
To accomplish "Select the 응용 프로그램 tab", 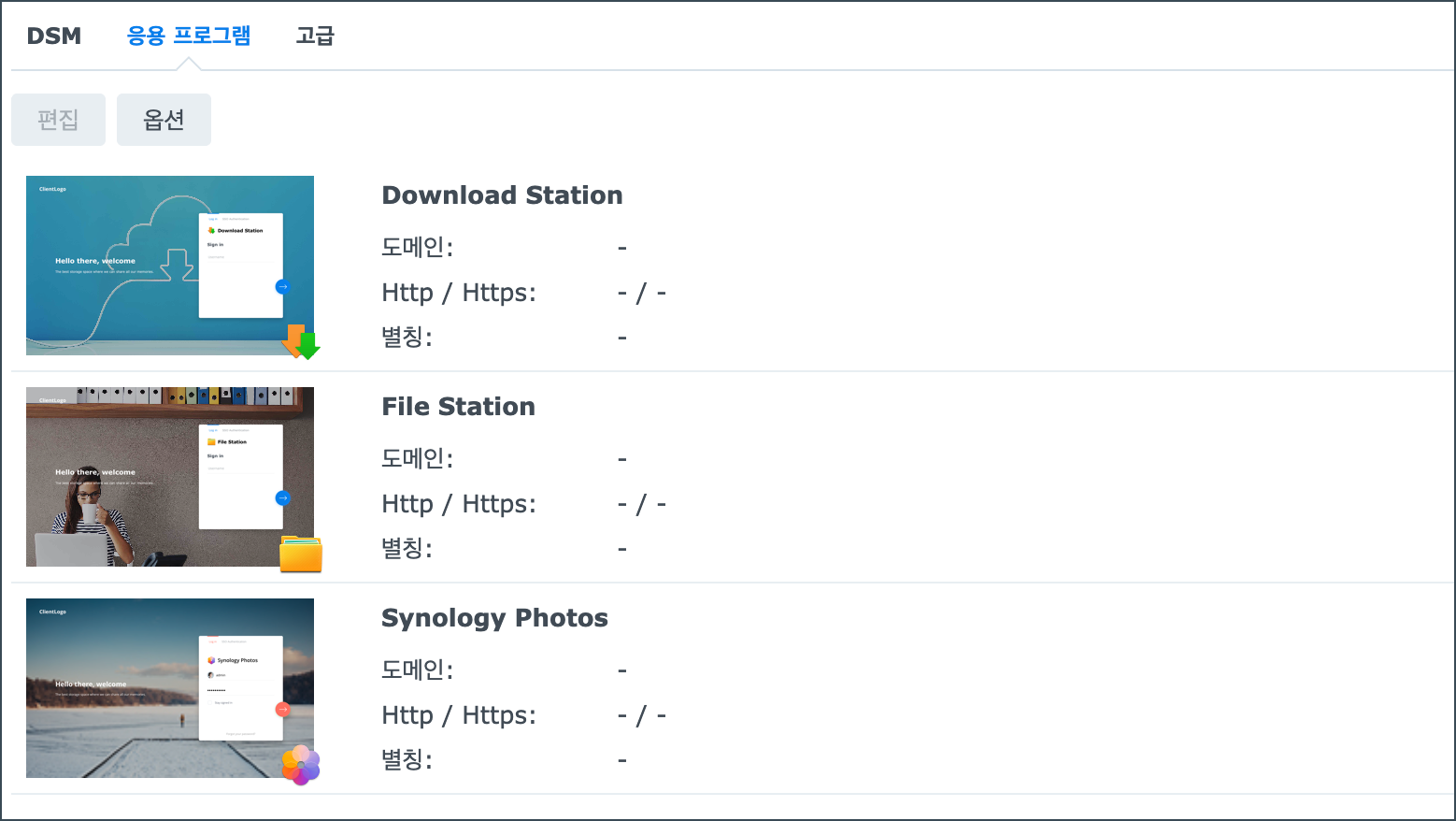I will pos(189,36).
